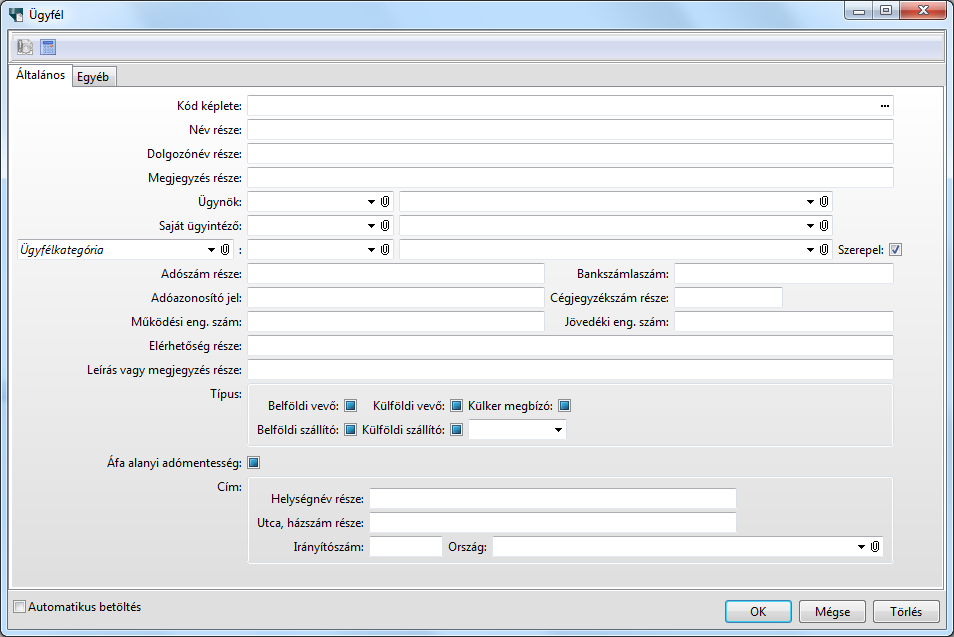Expand the Ügynök code dropdown
Screen dimensions: 954x637
tap(371, 201)
